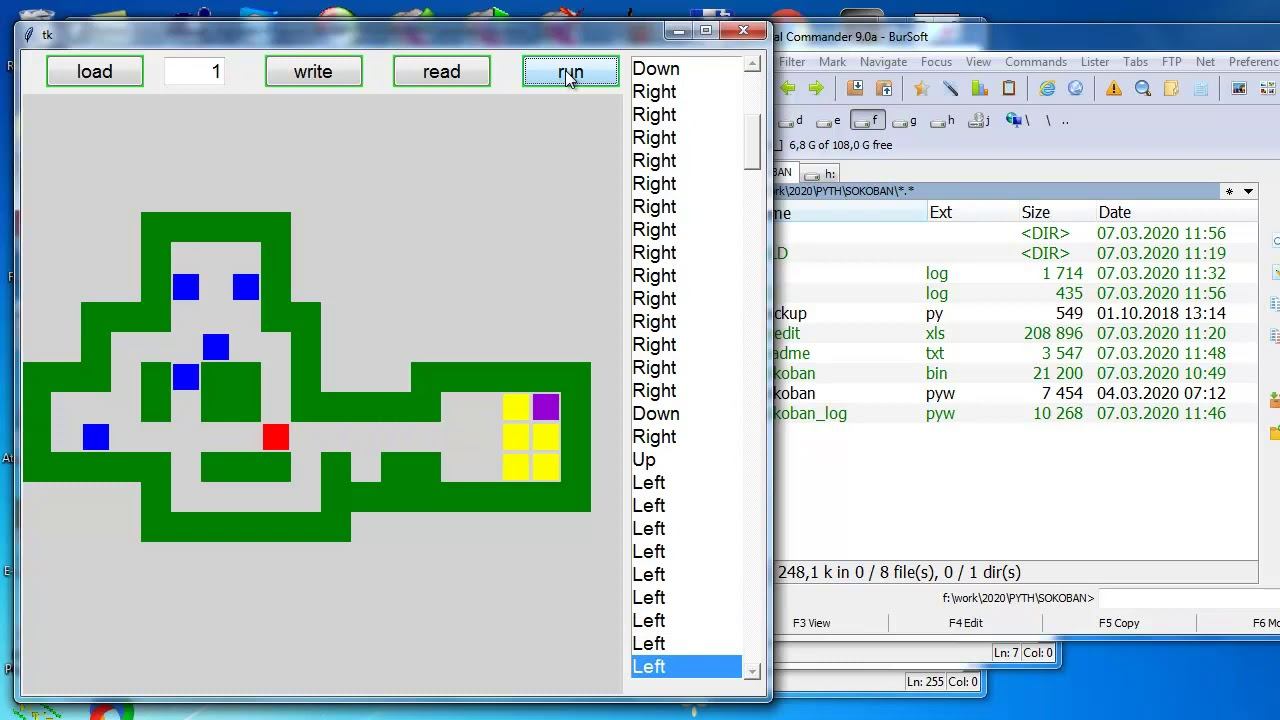Click the asterisk favorites button in path bar

pyautogui.click(x=1229, y=191)
